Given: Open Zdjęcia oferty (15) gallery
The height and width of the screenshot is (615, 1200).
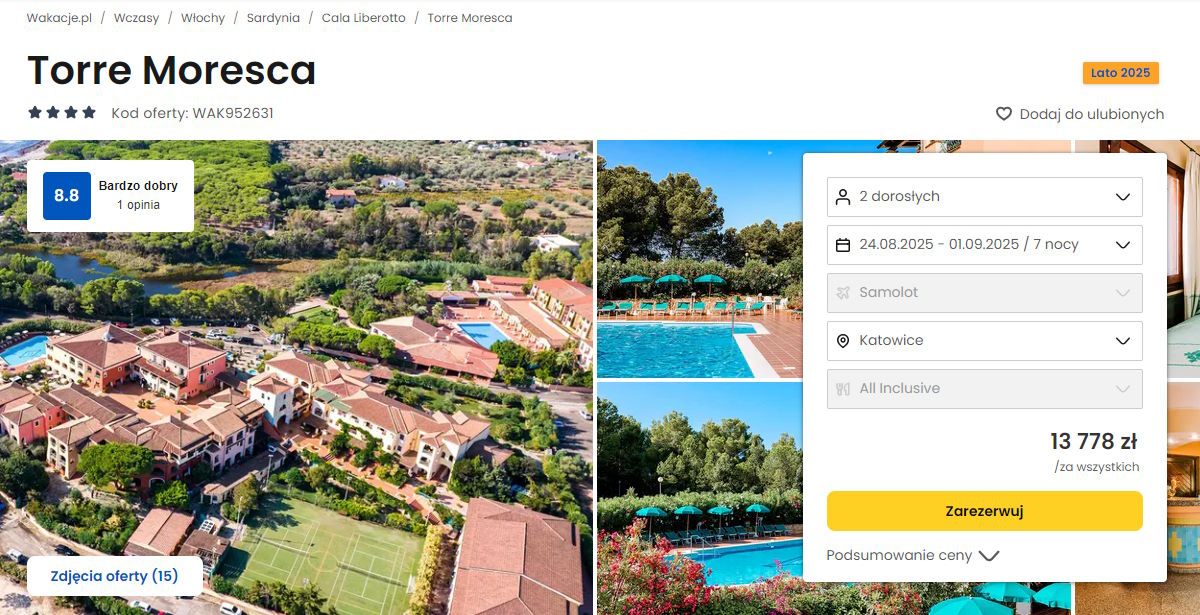Looking at the screenshot, I should [x=115, y=576].
